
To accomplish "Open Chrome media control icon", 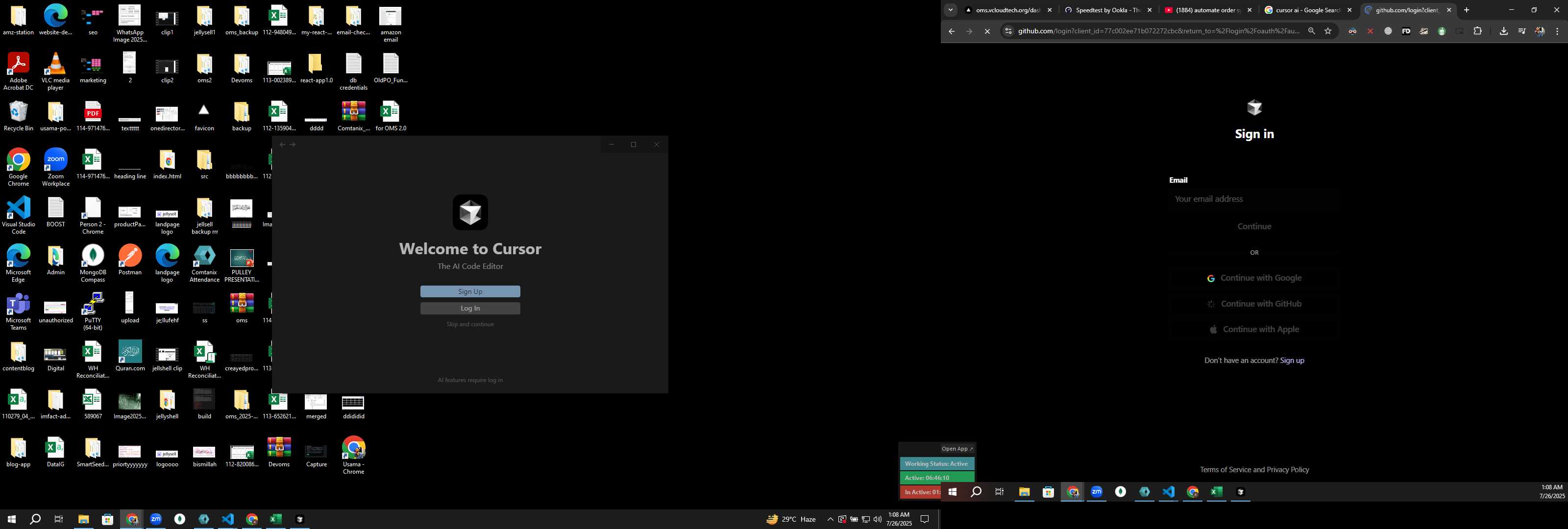I will [x=1521, y=31].
